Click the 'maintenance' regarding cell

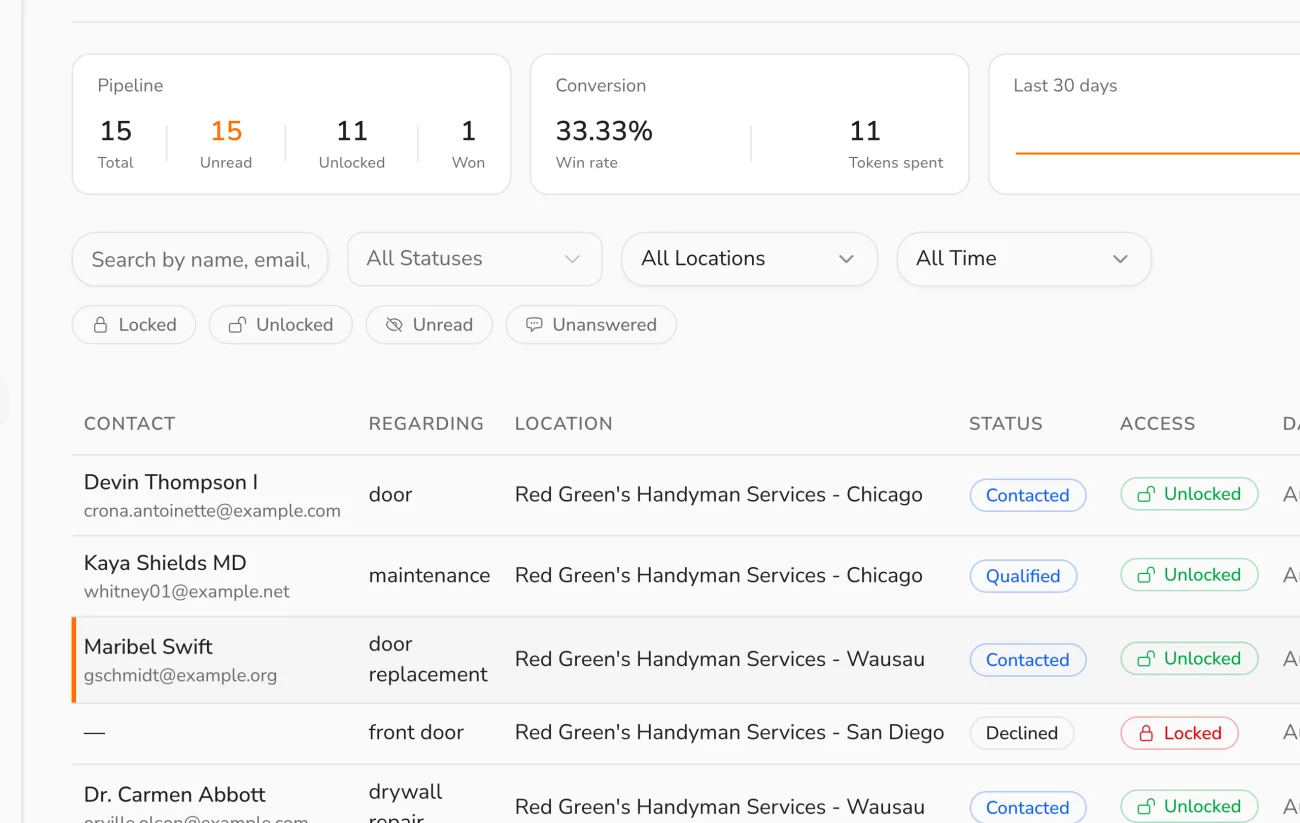coord(430,576)
